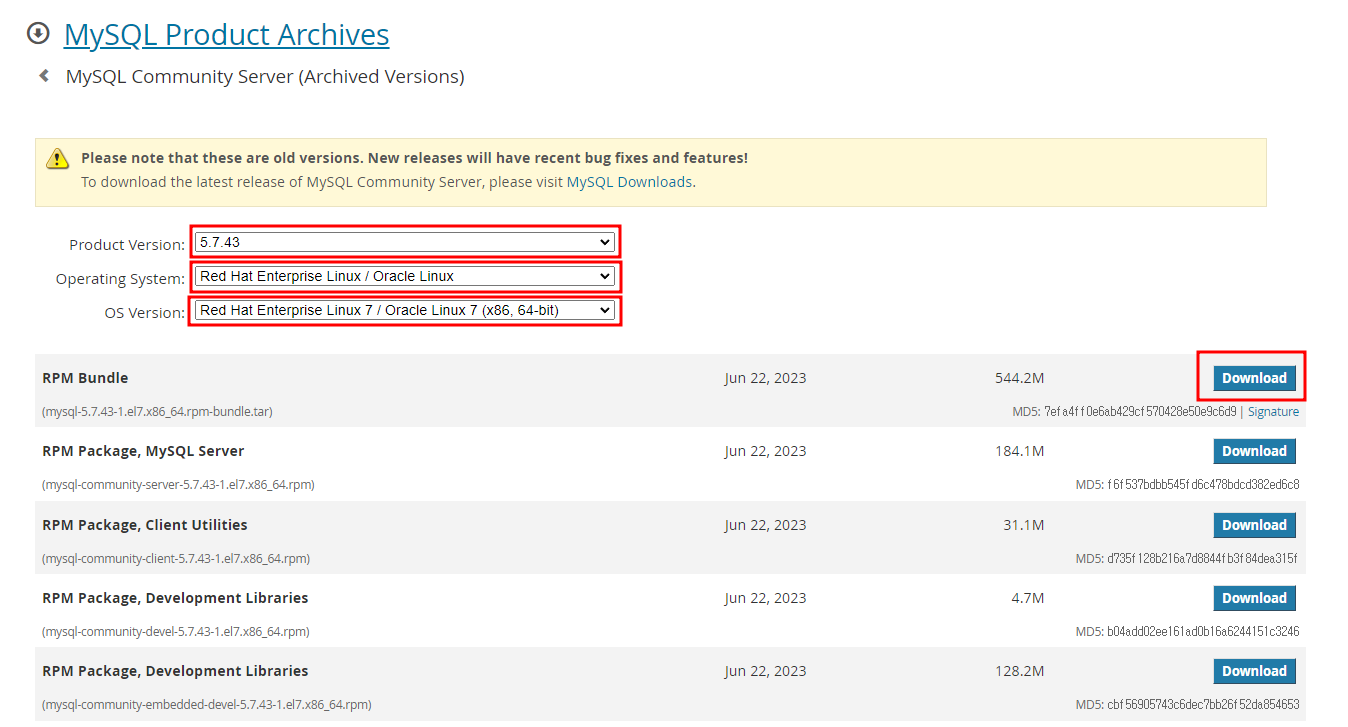Click the yellow warning triangle icon
The image size is (1348, 727).
pos(58,158)
